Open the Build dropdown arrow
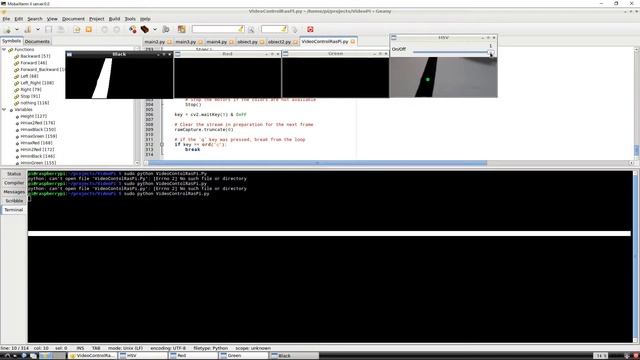 (x=155, y=29)
